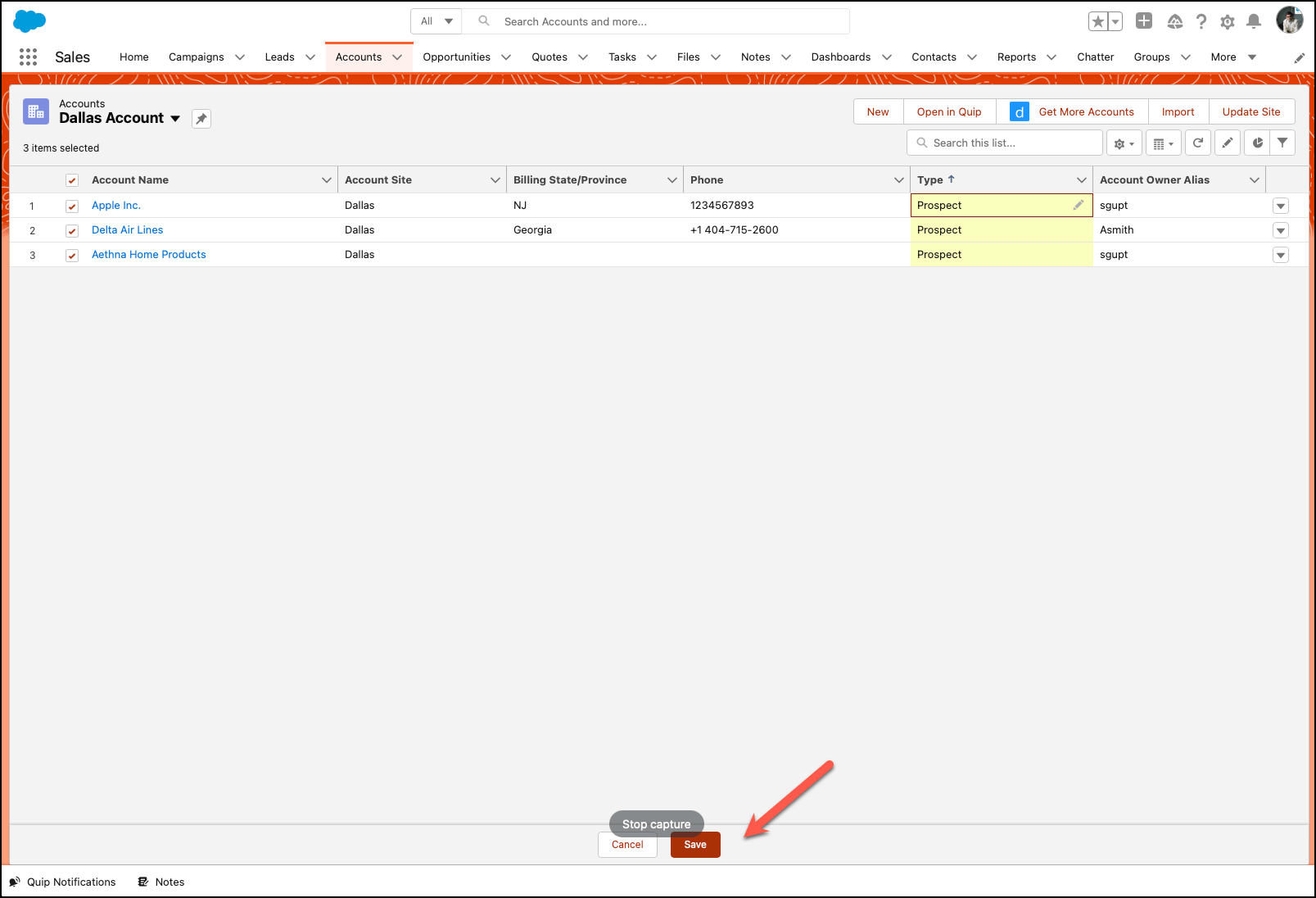
Task: Open the Help question mark icon
Action: [x=1201, y=21]
